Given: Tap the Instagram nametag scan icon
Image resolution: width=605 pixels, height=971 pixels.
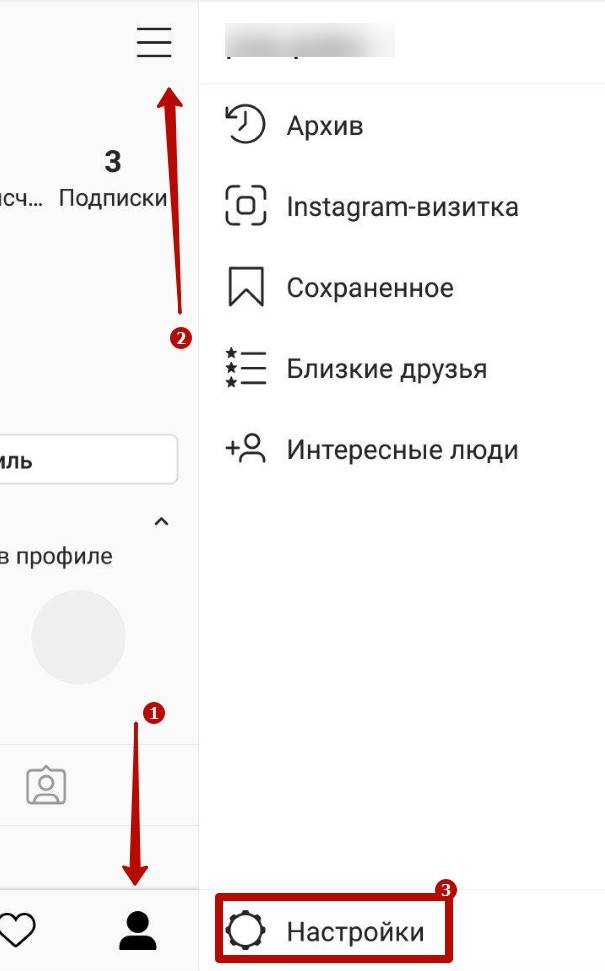Looking at the screenshot, I should pyautogui.click(x=245, y=205).
